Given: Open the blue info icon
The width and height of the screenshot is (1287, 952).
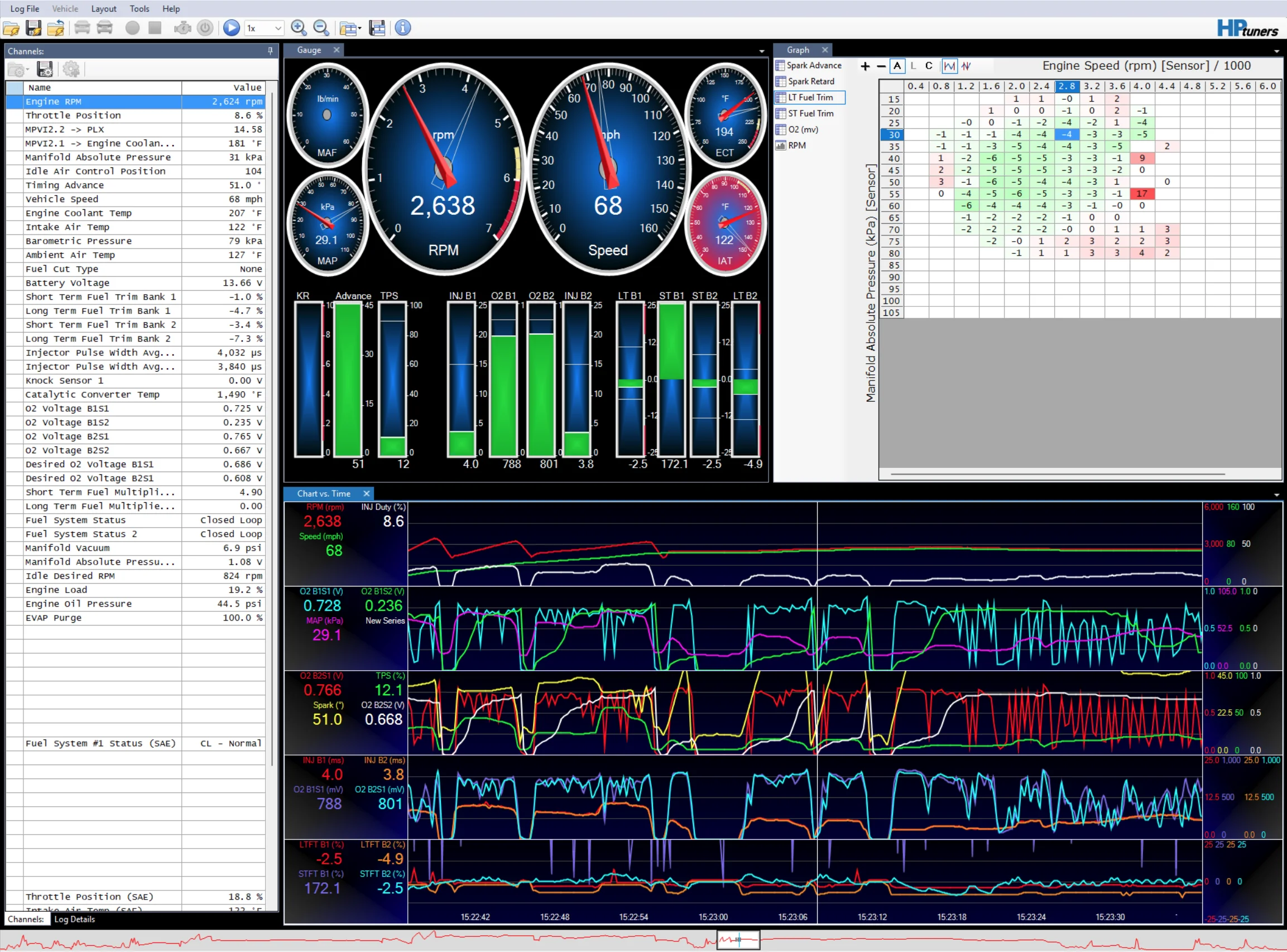Looking at the screenshot, I should pyautogui.click(x=403, y=28).
